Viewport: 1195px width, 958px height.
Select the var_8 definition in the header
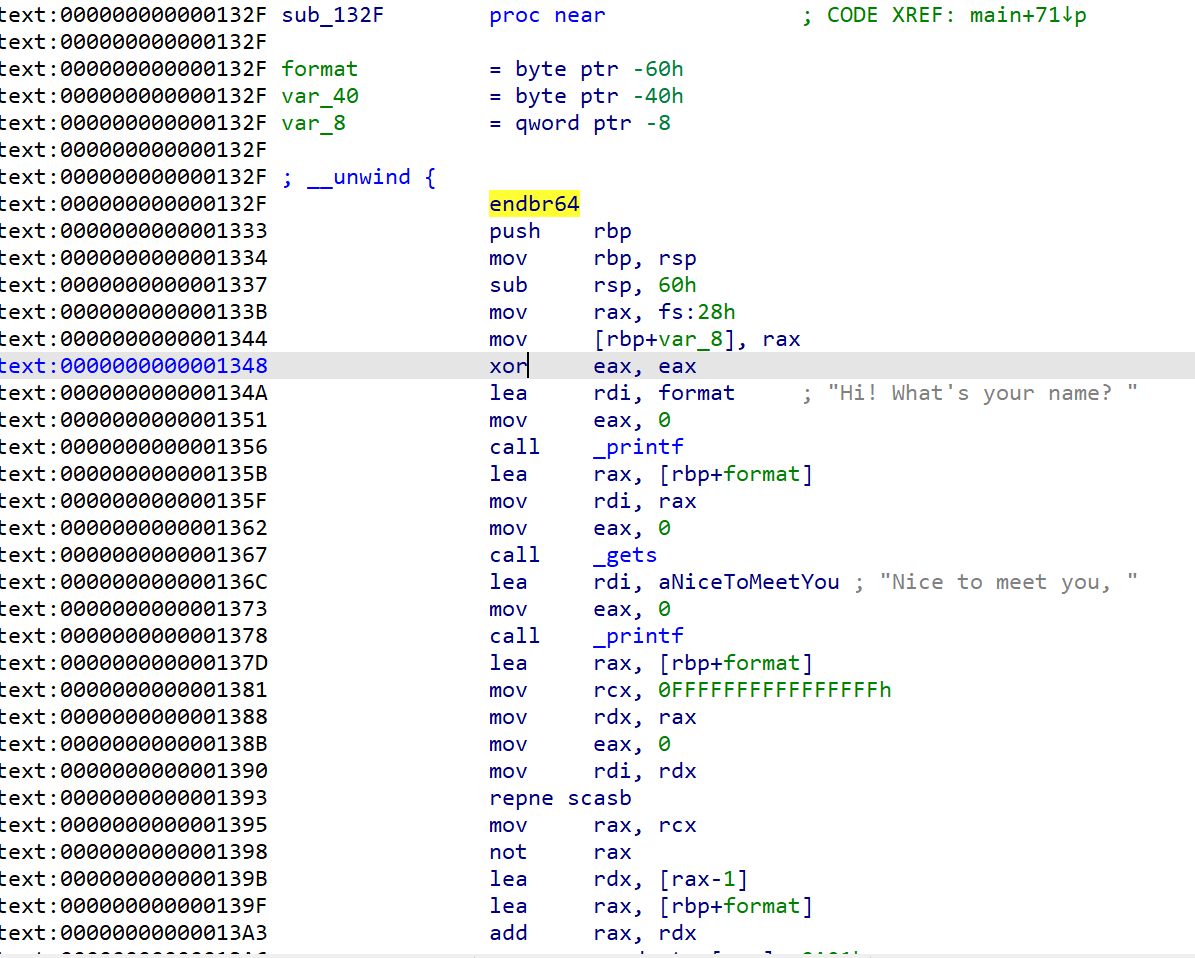tap(314, 123)
